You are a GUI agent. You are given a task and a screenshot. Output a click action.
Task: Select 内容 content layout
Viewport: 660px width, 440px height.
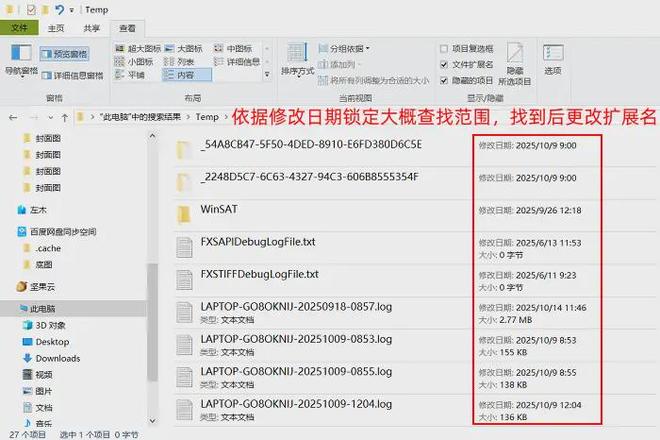point(186,75)
